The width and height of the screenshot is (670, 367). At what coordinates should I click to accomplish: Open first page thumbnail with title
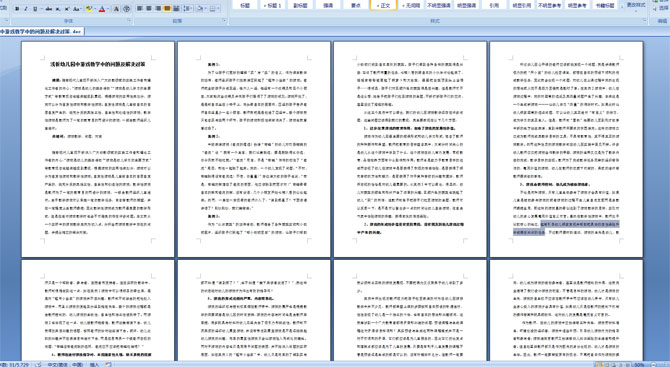point(98,149)
